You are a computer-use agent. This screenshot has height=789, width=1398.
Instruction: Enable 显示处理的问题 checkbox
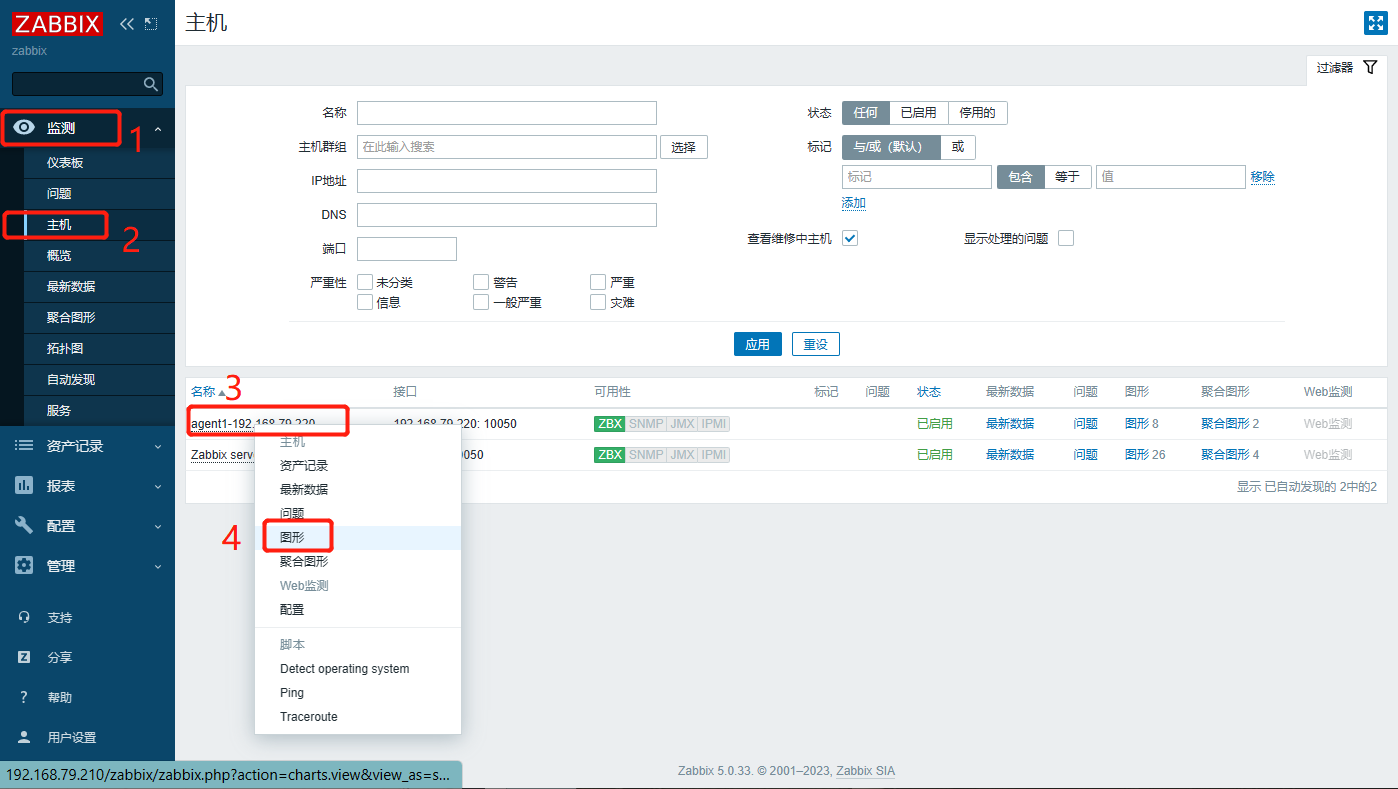[1066, 238]
